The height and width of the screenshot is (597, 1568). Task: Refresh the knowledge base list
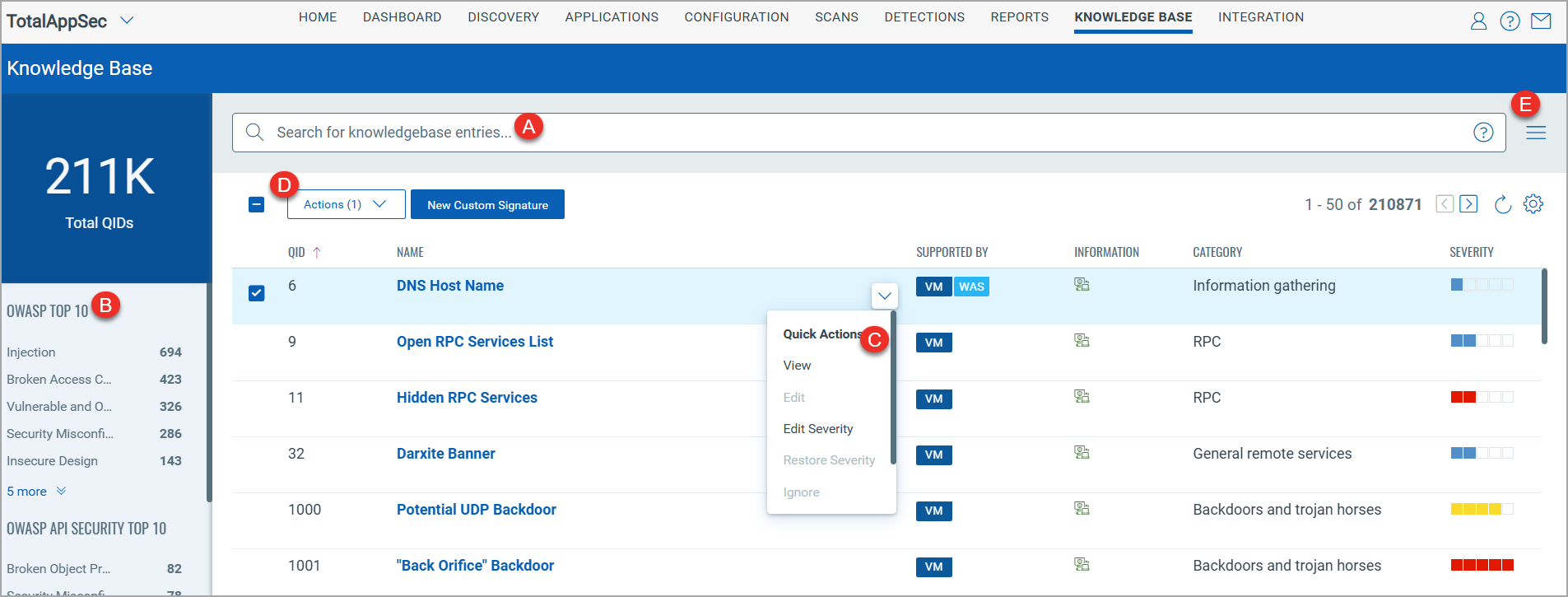[x=1503, y=204]
